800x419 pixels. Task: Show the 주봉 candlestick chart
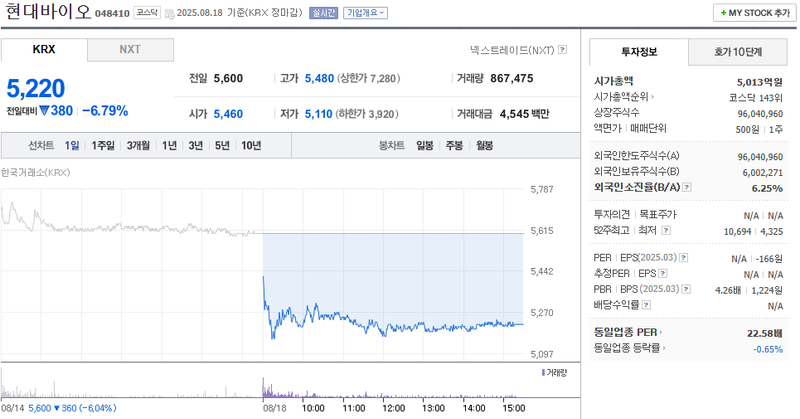coord(454,145)
